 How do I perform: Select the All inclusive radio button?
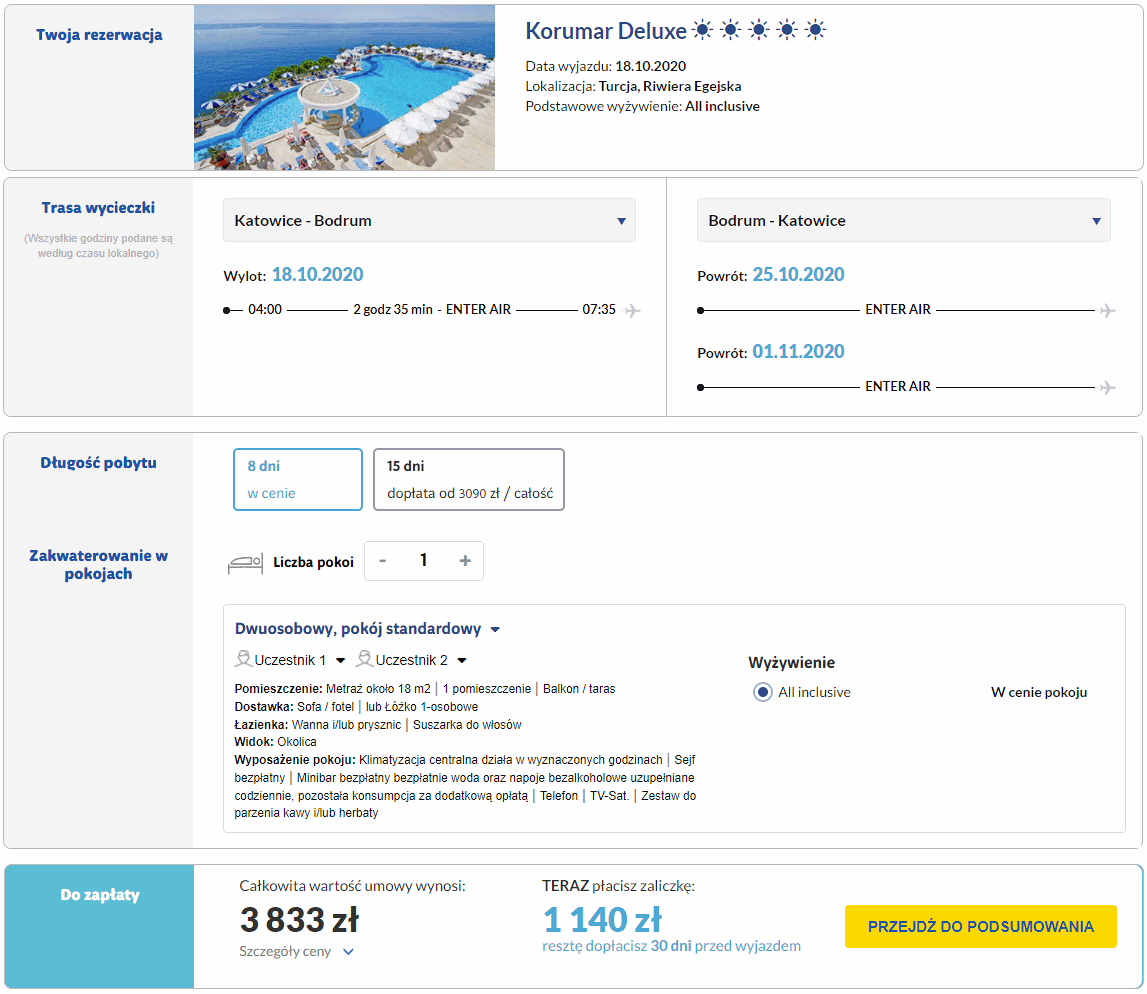click(763, 692)
